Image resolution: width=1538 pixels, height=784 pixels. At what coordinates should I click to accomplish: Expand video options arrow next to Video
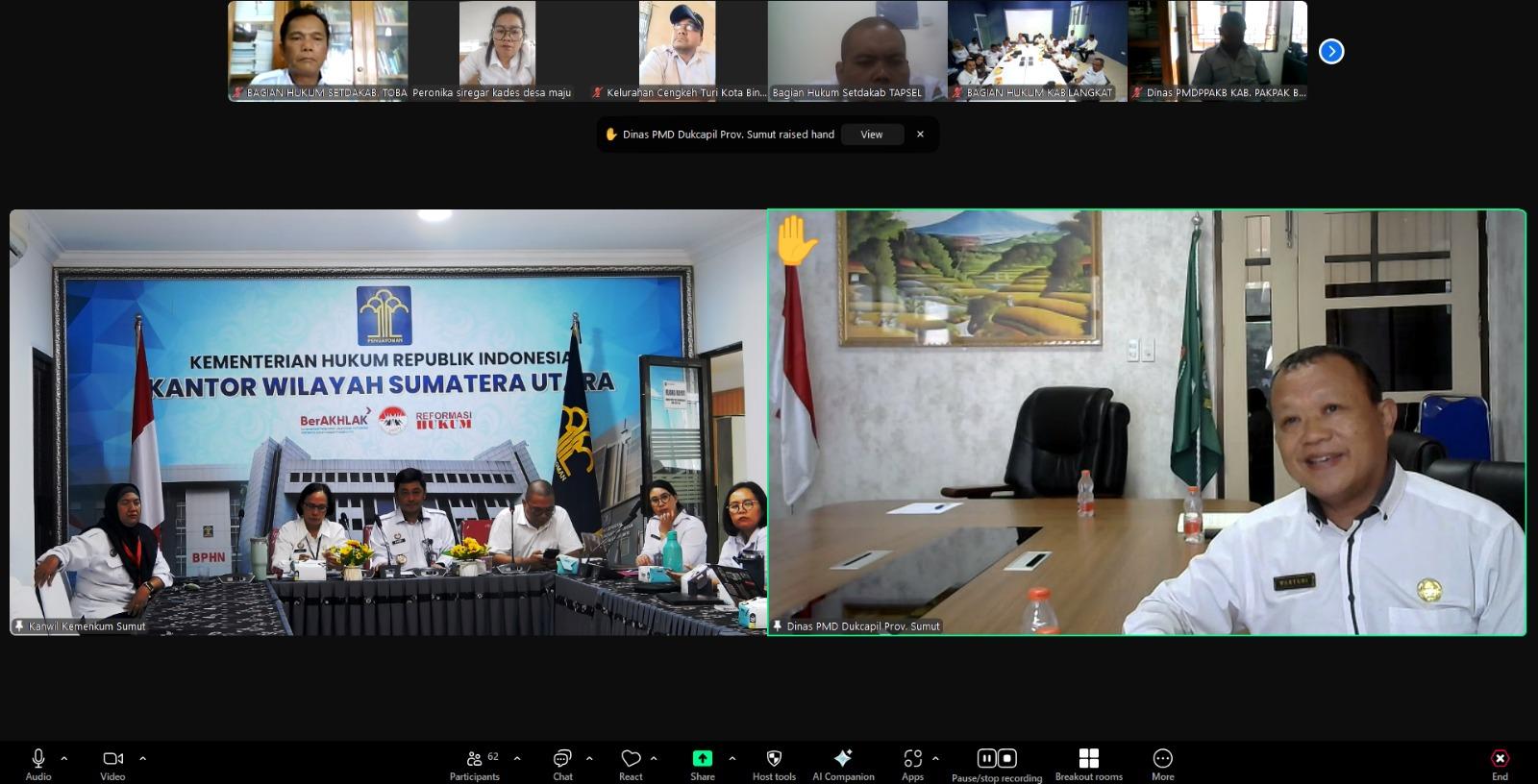[143, 758]
